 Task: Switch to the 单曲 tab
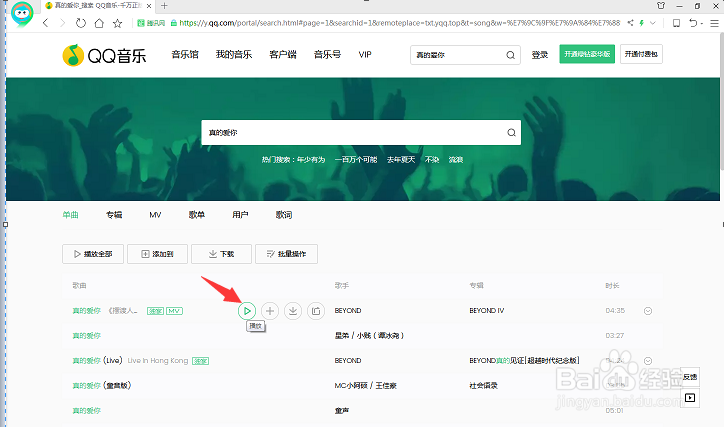coord(71,215)
